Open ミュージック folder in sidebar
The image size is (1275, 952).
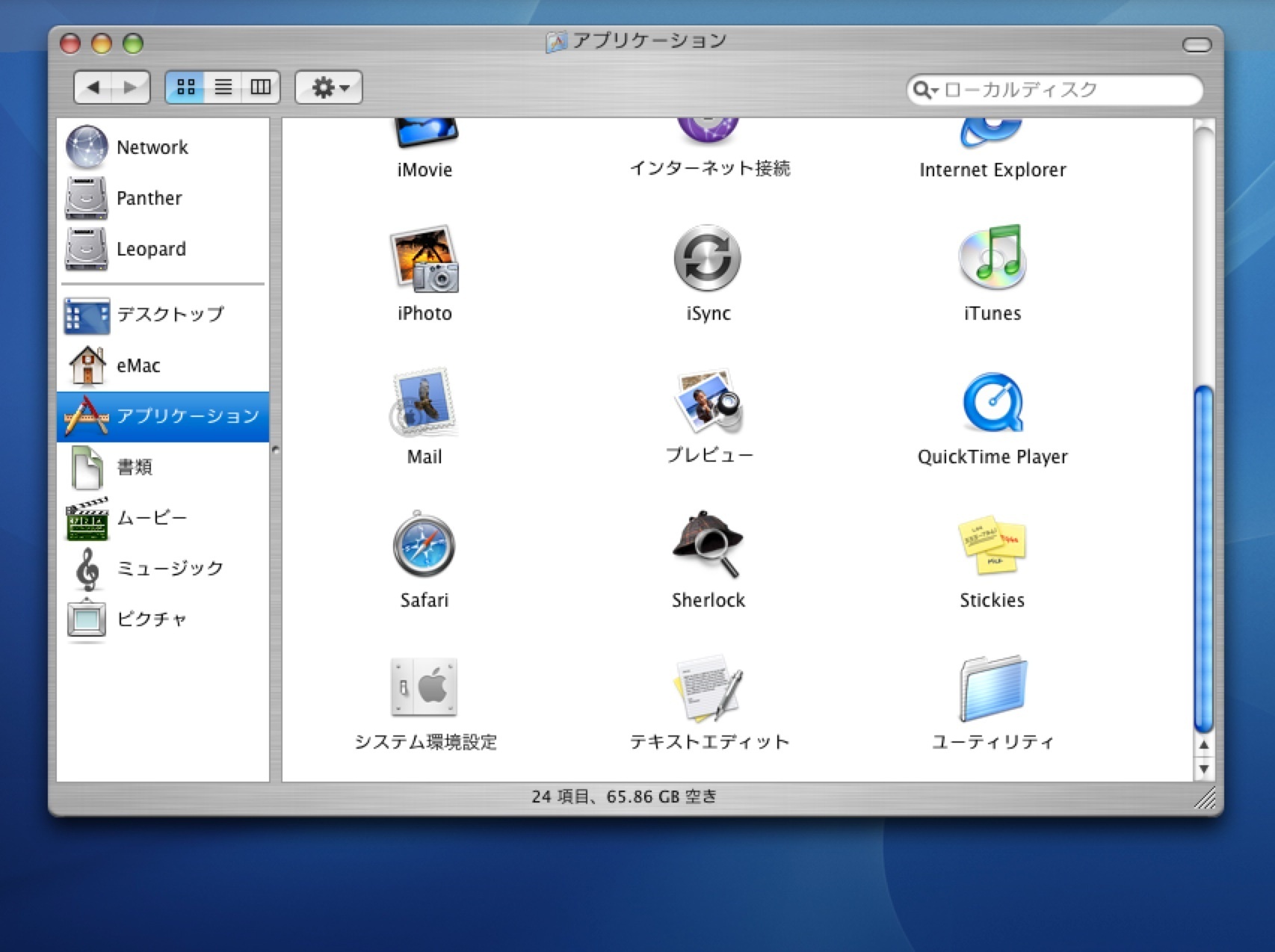click(x=163, y=569)
